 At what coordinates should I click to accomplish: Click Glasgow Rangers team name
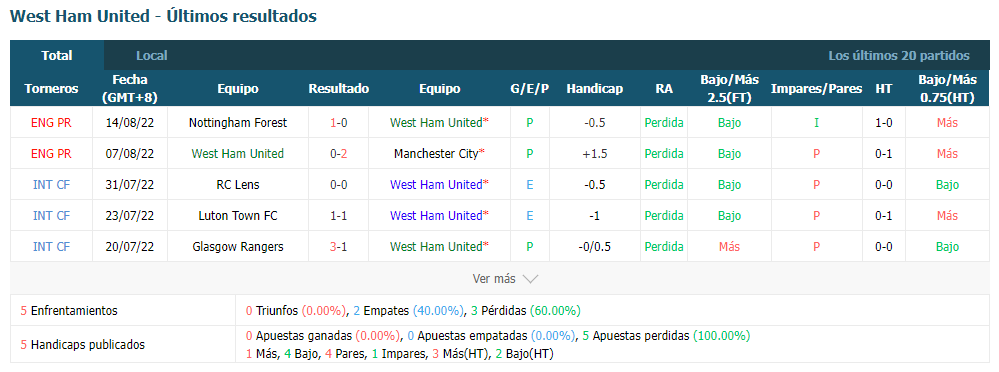[238, 247]
